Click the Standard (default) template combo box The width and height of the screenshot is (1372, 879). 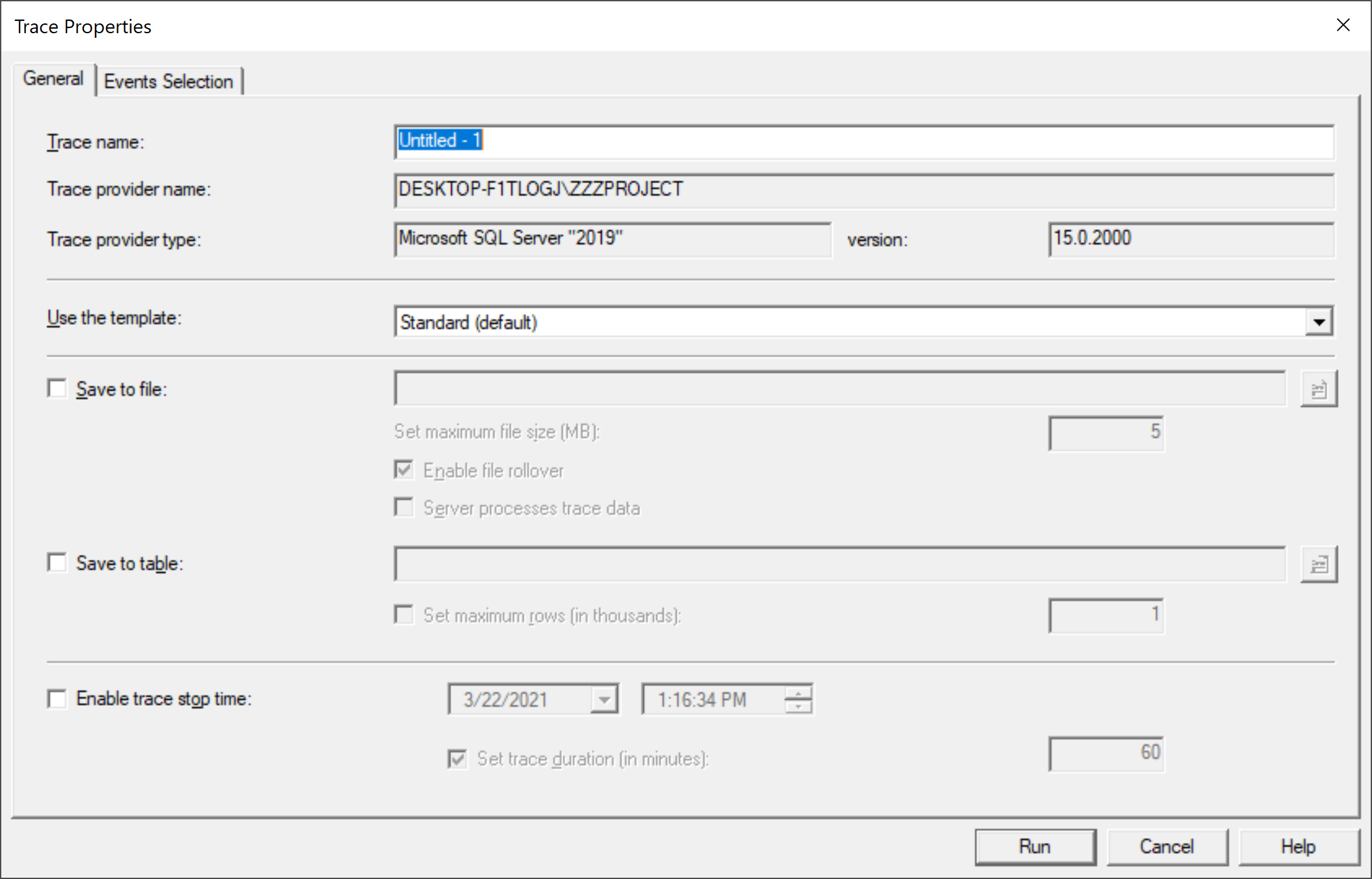click(847, 322)
